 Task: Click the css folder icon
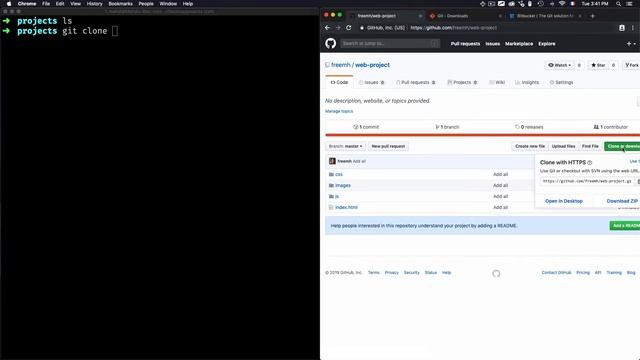(x=331, y=174)
